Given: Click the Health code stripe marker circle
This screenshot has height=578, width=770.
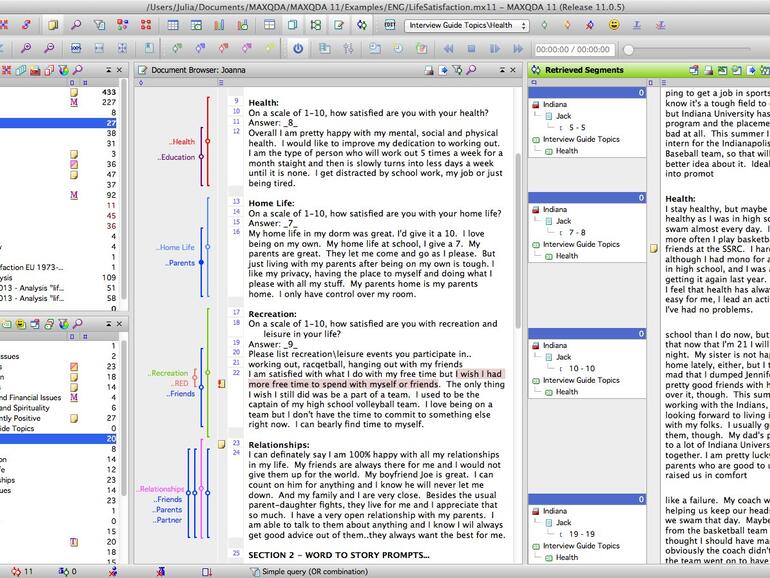Looking at the screenshot, I should pyautogui.click(x=207, y=142).
